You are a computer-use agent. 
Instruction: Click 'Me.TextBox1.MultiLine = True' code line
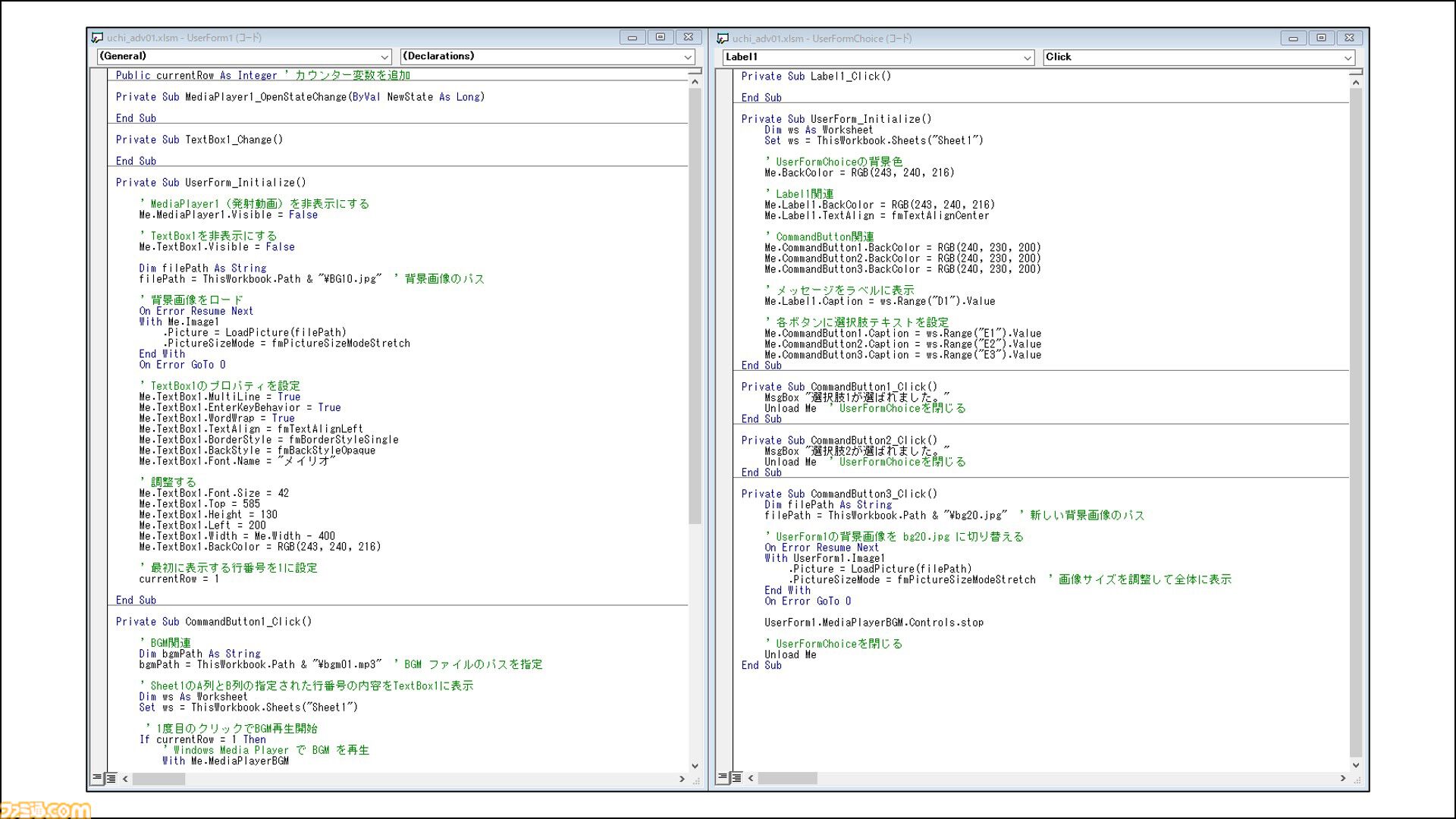point(220,397)
